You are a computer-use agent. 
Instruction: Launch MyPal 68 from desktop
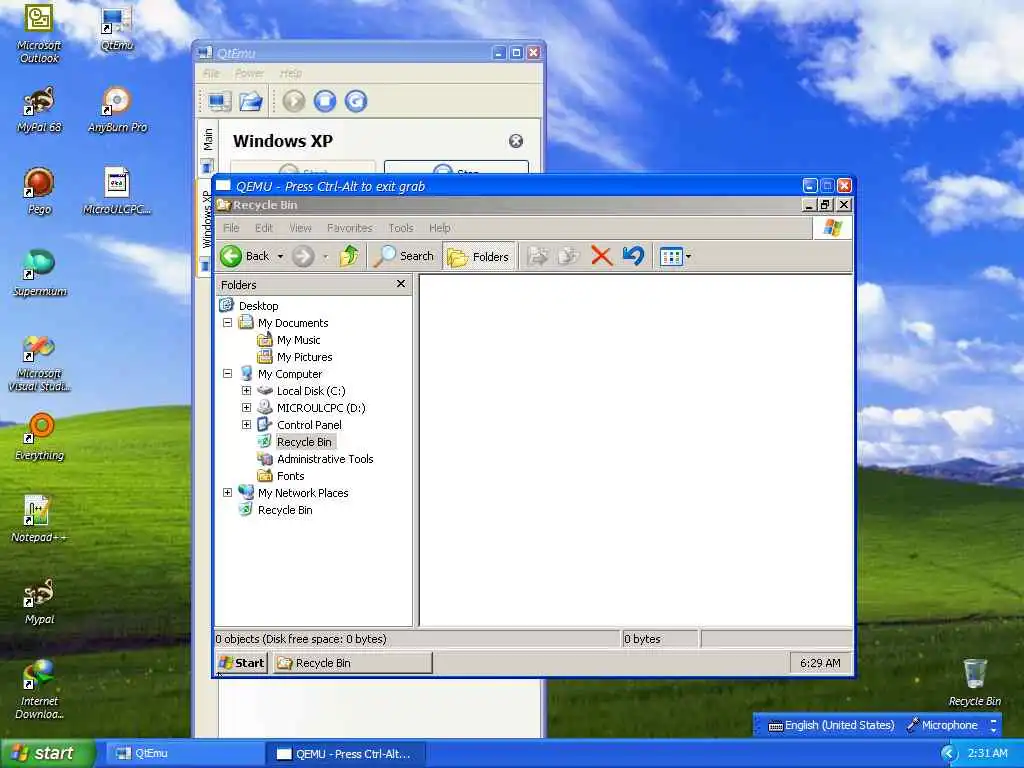pyautogui.click(x=39, y=110)
